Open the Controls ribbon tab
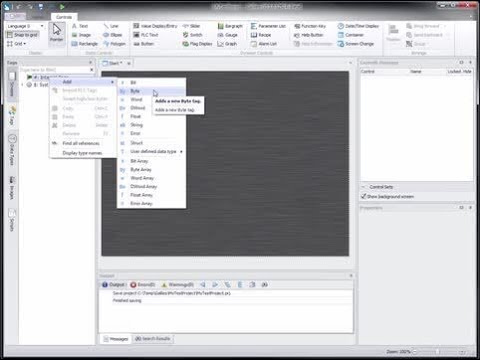Image resolution: width=480 pixels, height=360 pixels. click(64, 17)
